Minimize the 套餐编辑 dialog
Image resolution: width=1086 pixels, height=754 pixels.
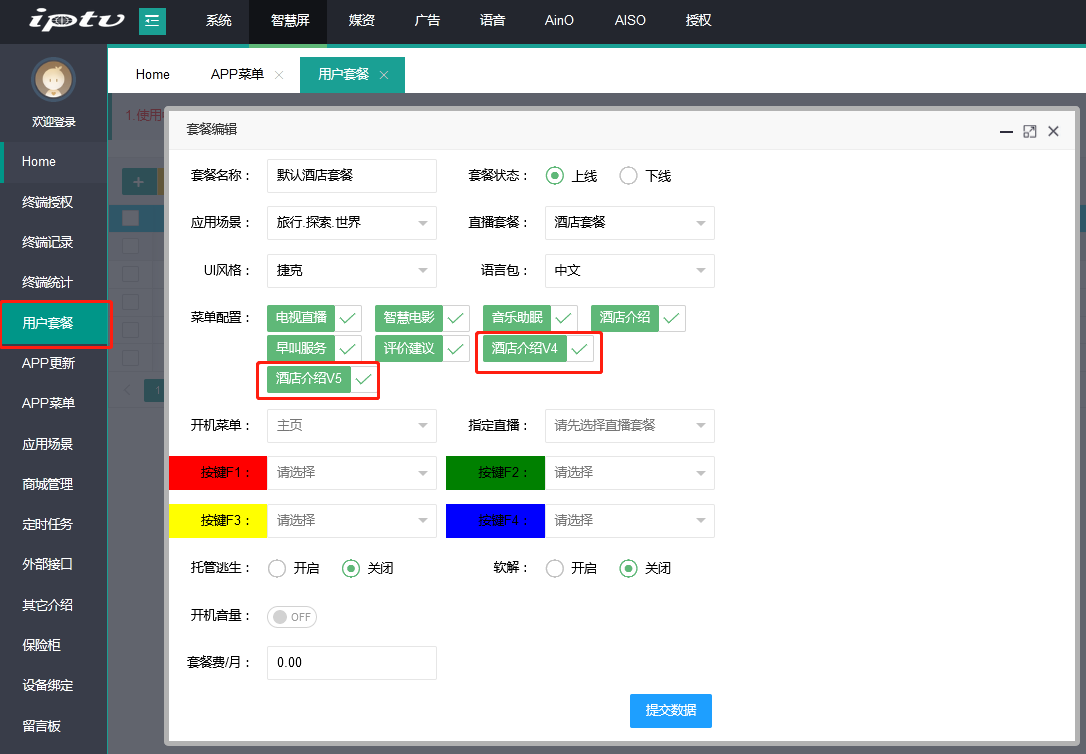(1006, 131)
